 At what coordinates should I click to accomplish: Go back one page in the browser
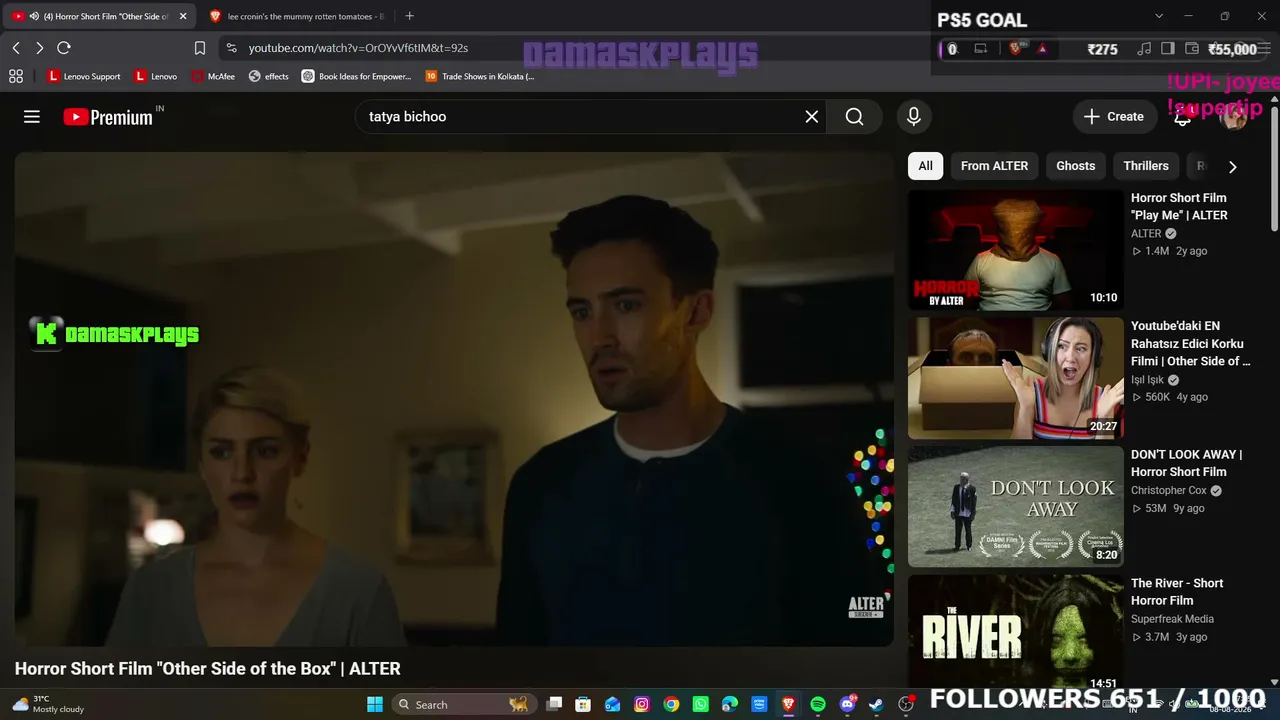point(16,48)
